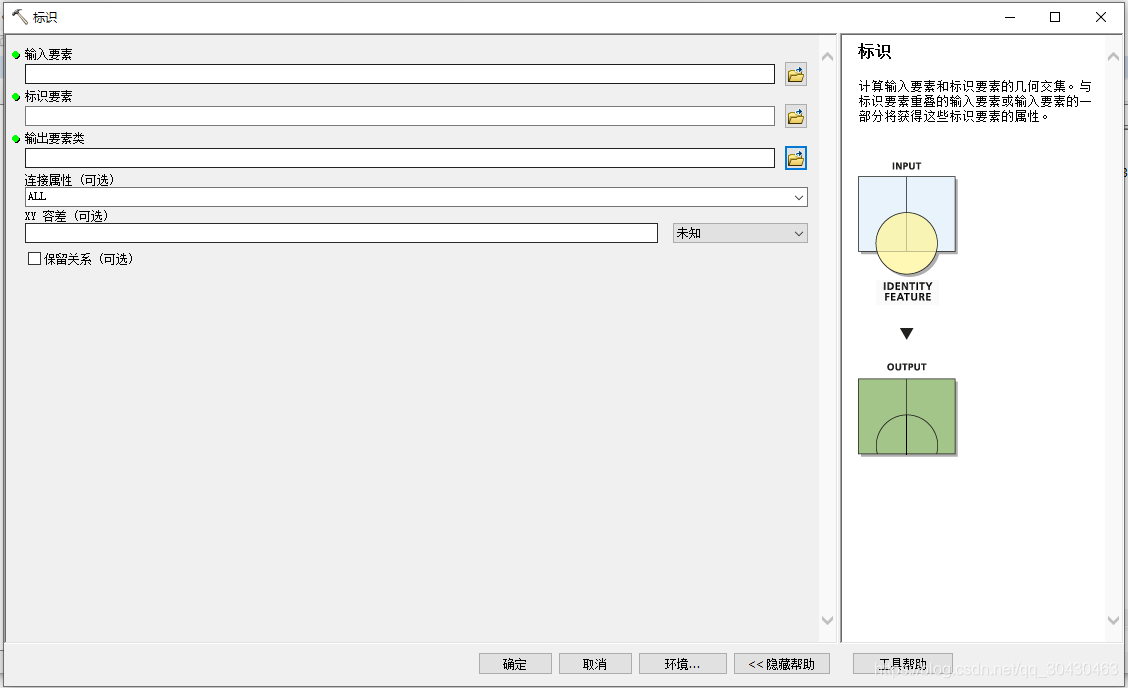Open the 连接属性 ALL dropdown
Viewport: 1128px width, 688px height.
point(798,197)
